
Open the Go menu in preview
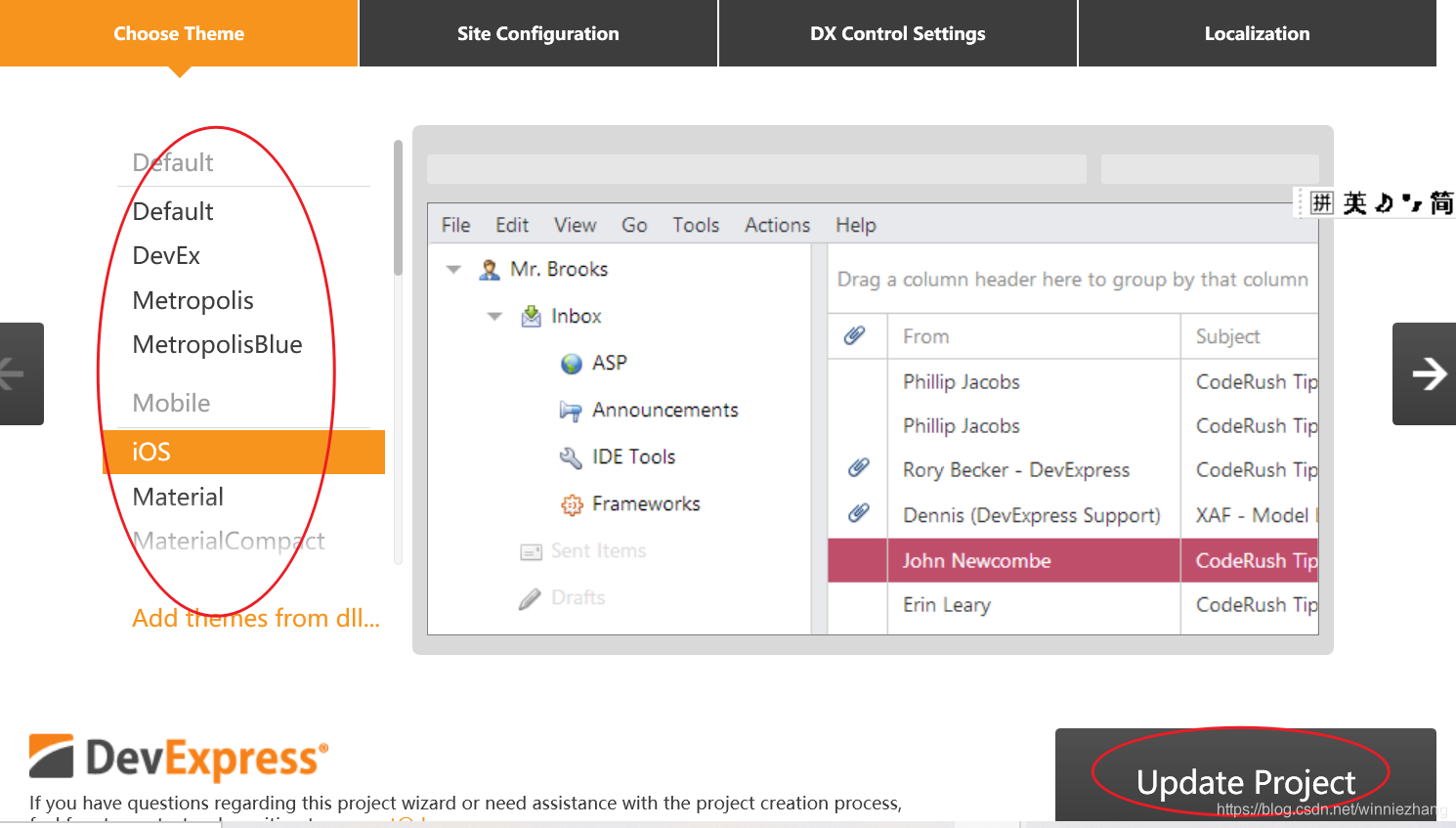coord(634,225)
